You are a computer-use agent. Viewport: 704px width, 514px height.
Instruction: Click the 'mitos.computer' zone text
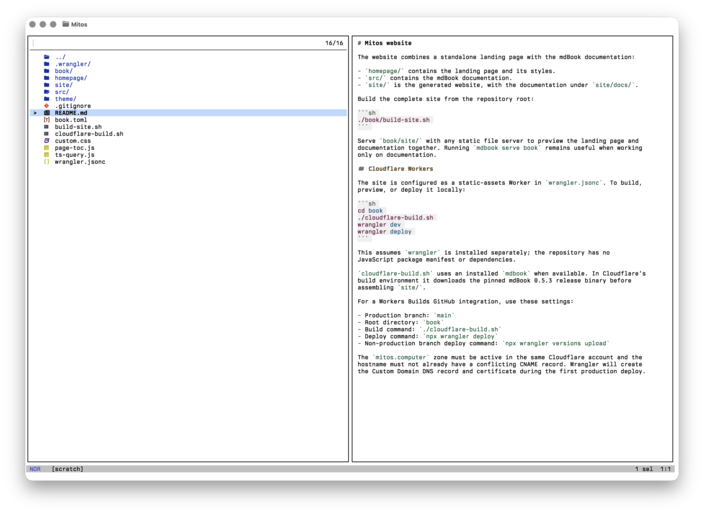(x=399, y=357)
